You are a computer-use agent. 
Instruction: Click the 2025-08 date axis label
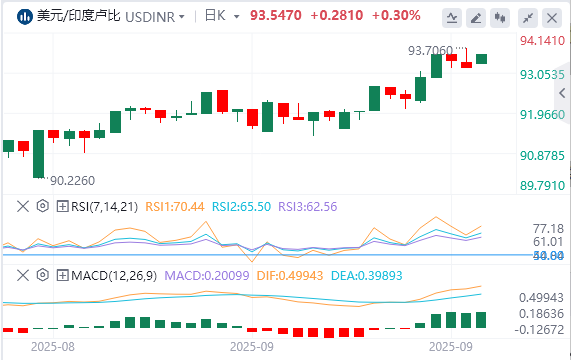[53, 347]
